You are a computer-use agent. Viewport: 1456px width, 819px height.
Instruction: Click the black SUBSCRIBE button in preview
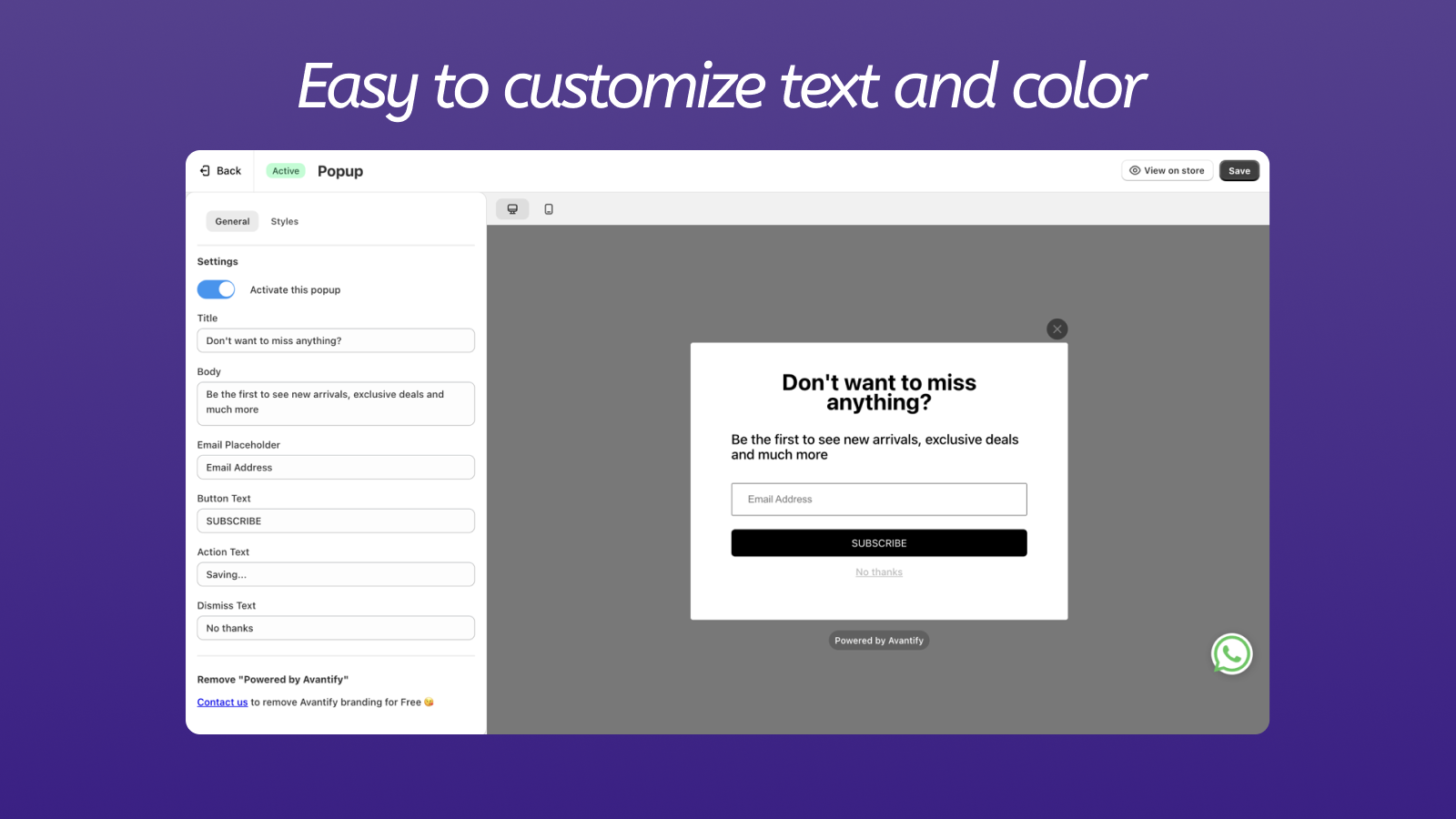point(879,543)
